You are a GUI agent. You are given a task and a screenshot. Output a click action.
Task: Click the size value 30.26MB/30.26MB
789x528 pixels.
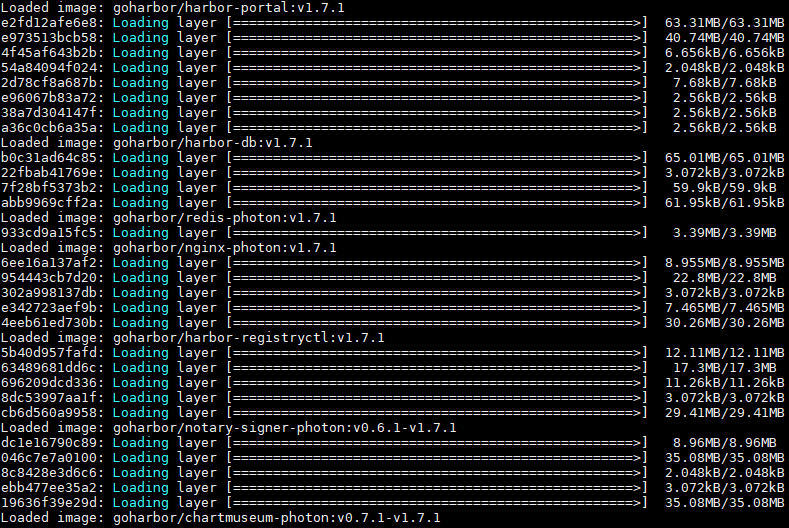point(725,323)
